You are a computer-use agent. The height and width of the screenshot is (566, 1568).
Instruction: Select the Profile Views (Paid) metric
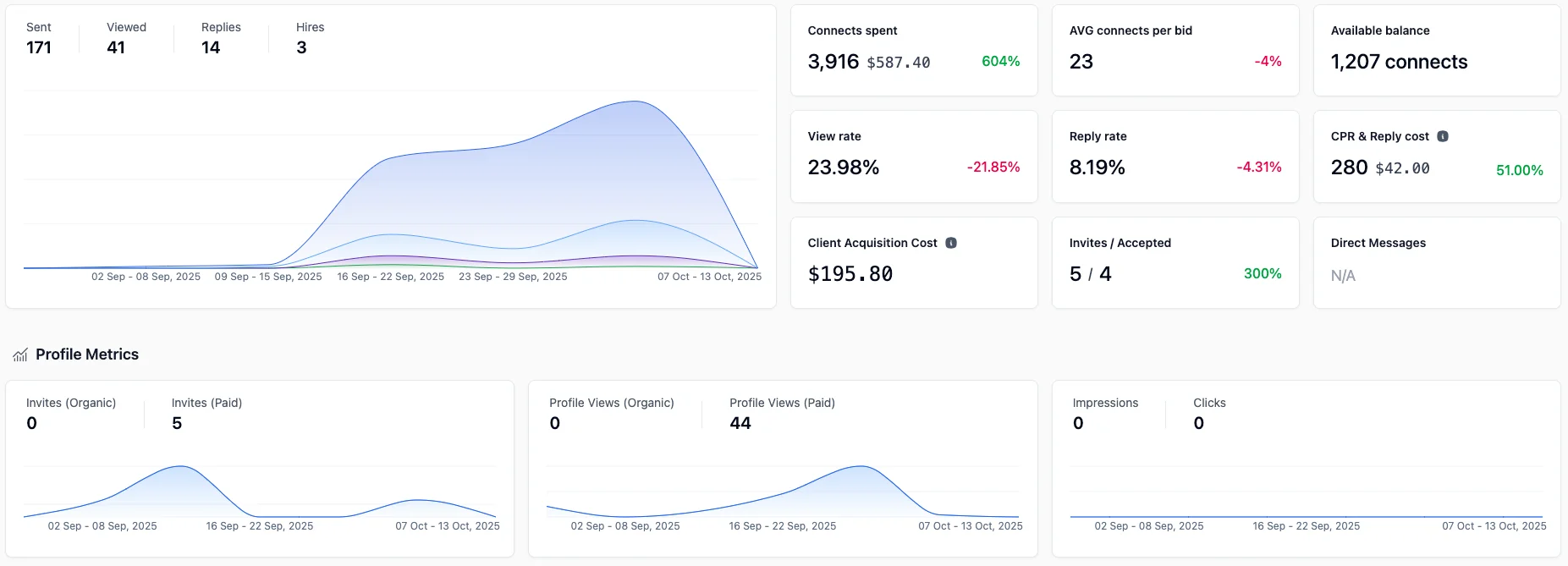coord(782,413)
